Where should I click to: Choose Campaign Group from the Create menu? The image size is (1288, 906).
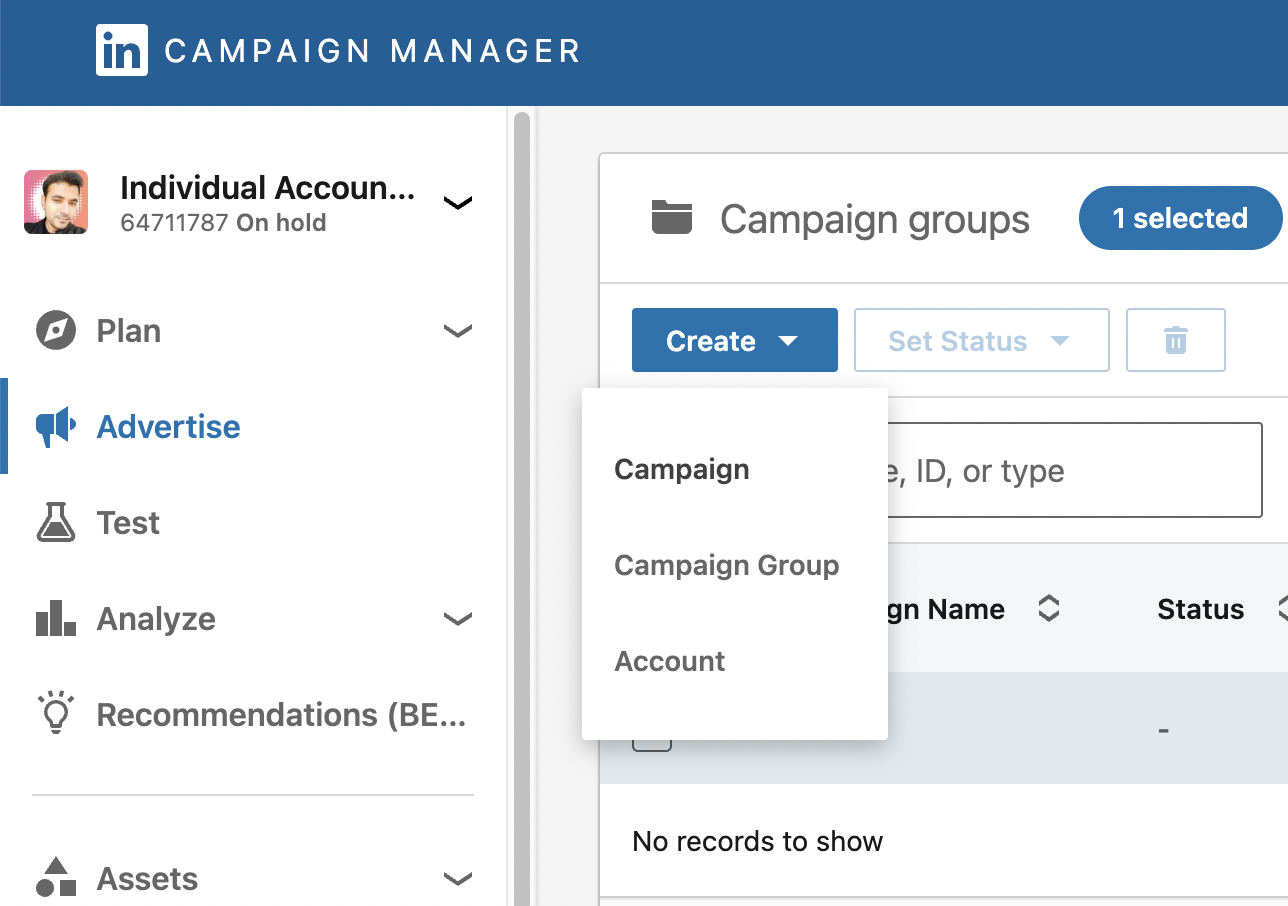[727, 566]
